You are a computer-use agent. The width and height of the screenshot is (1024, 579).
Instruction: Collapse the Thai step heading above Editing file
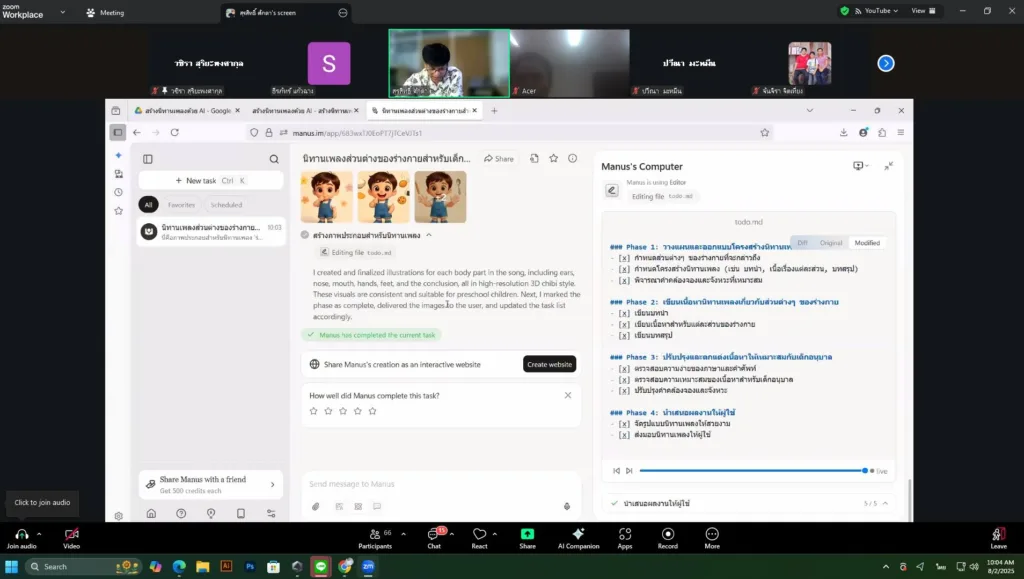point(429,235)
